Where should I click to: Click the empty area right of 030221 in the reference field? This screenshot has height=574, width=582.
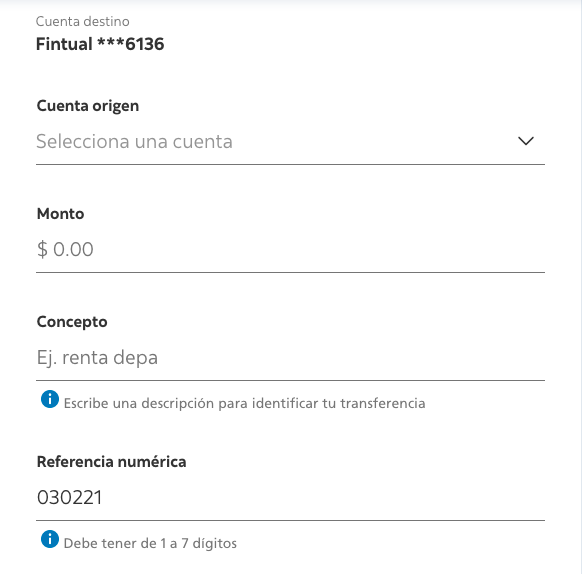[323, 498]
